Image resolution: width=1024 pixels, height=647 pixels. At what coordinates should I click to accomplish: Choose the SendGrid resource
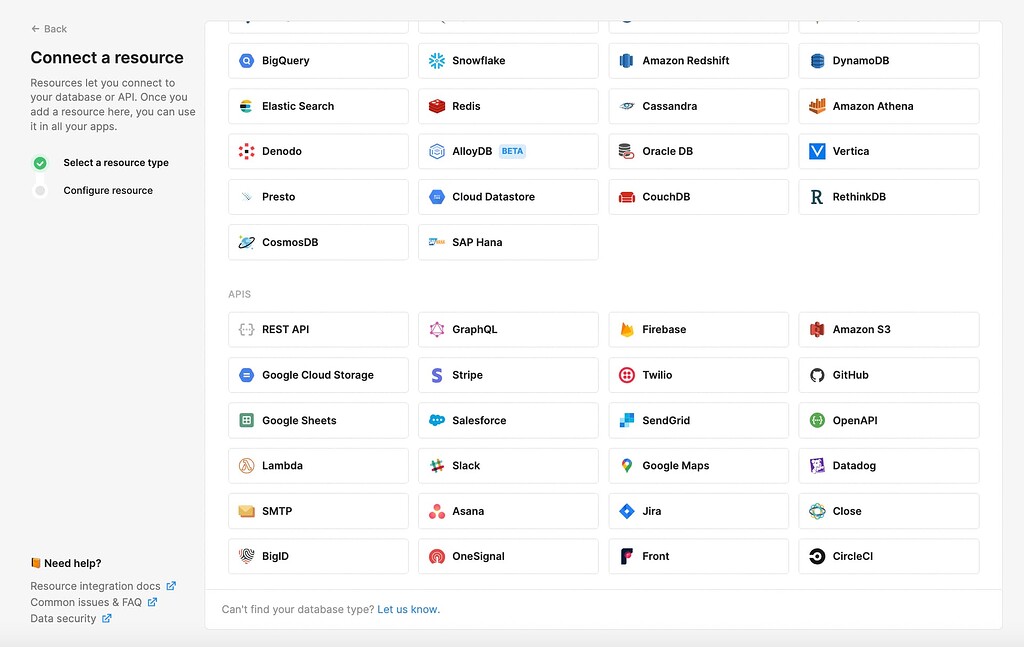point(699,420)
